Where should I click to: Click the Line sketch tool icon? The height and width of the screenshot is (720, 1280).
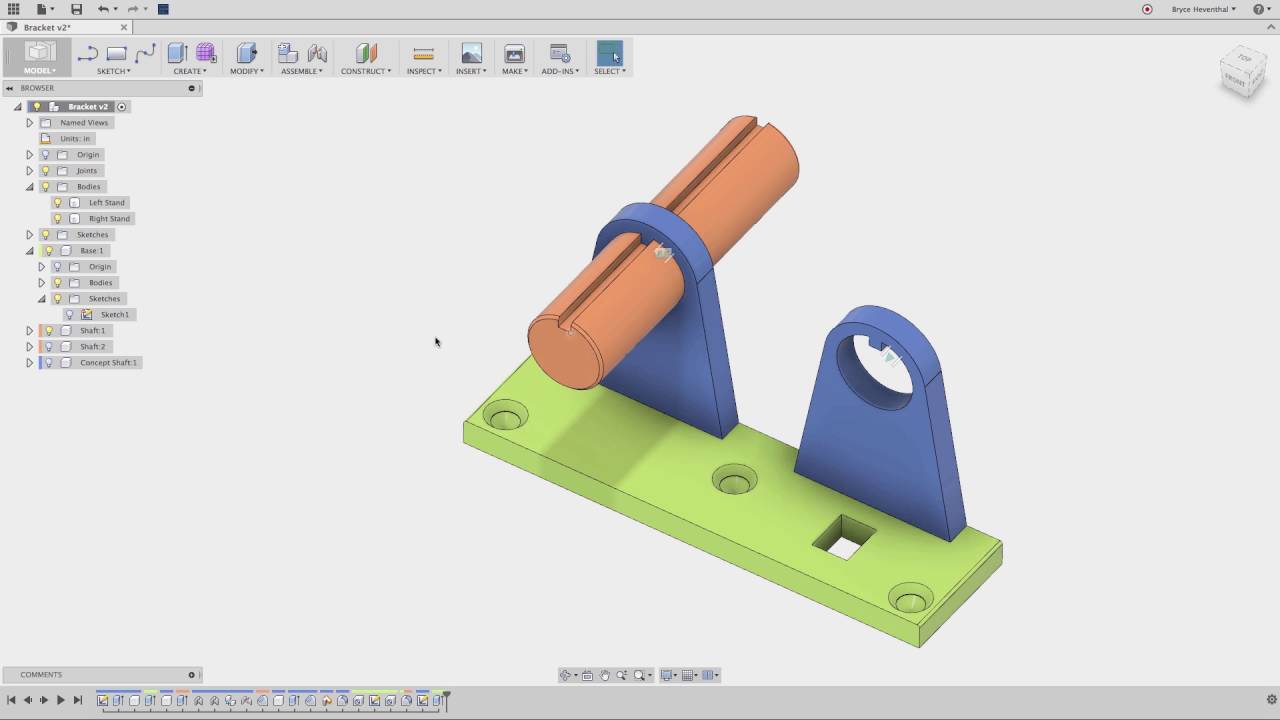point(88,54)
